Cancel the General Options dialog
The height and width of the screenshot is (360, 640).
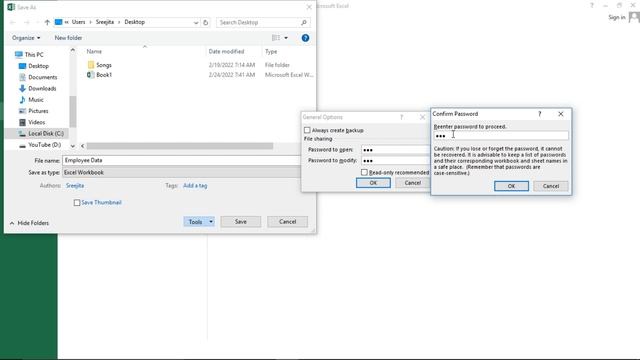412,183
